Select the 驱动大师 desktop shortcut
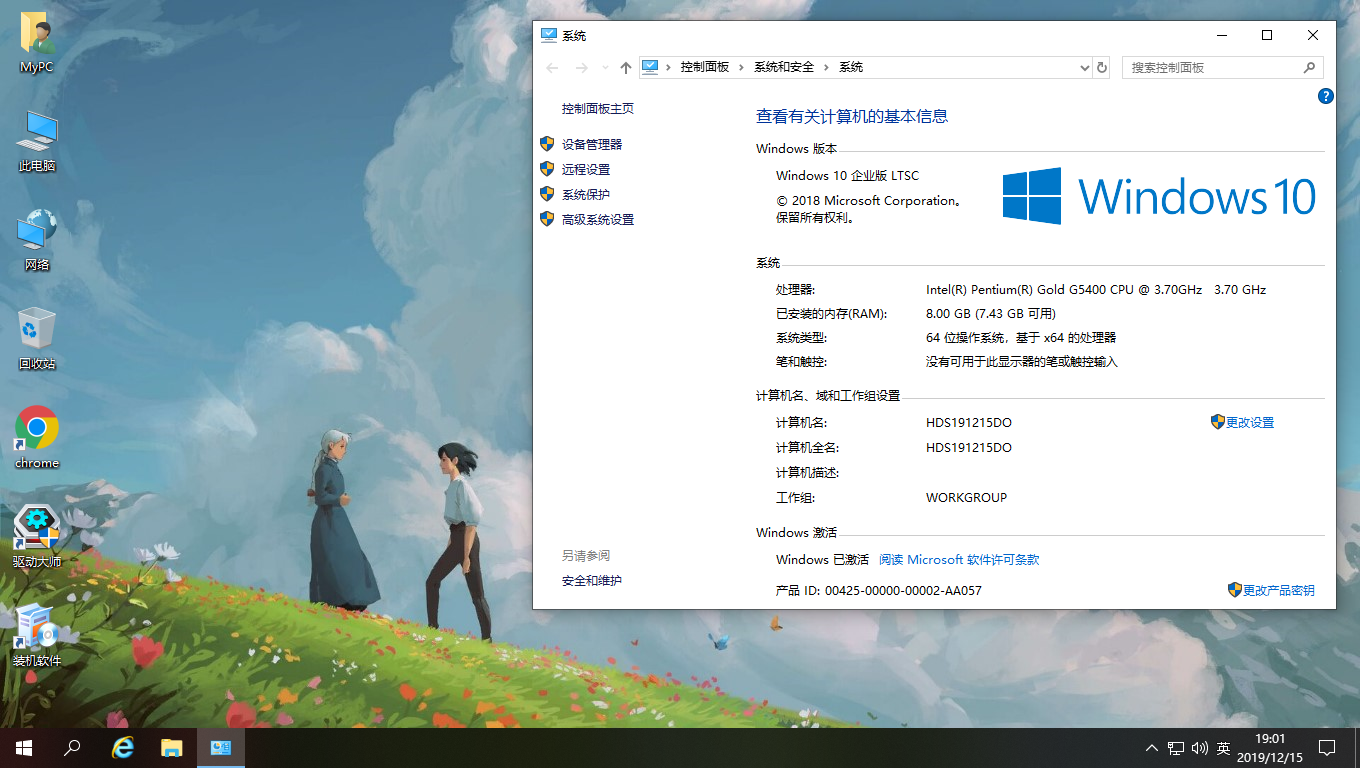The image size is (1360, 768). (x=37, y=537)
